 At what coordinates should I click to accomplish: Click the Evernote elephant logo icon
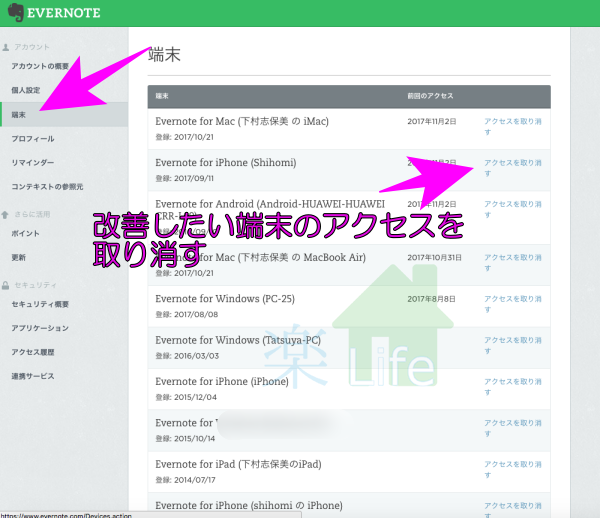click(16, 12)
